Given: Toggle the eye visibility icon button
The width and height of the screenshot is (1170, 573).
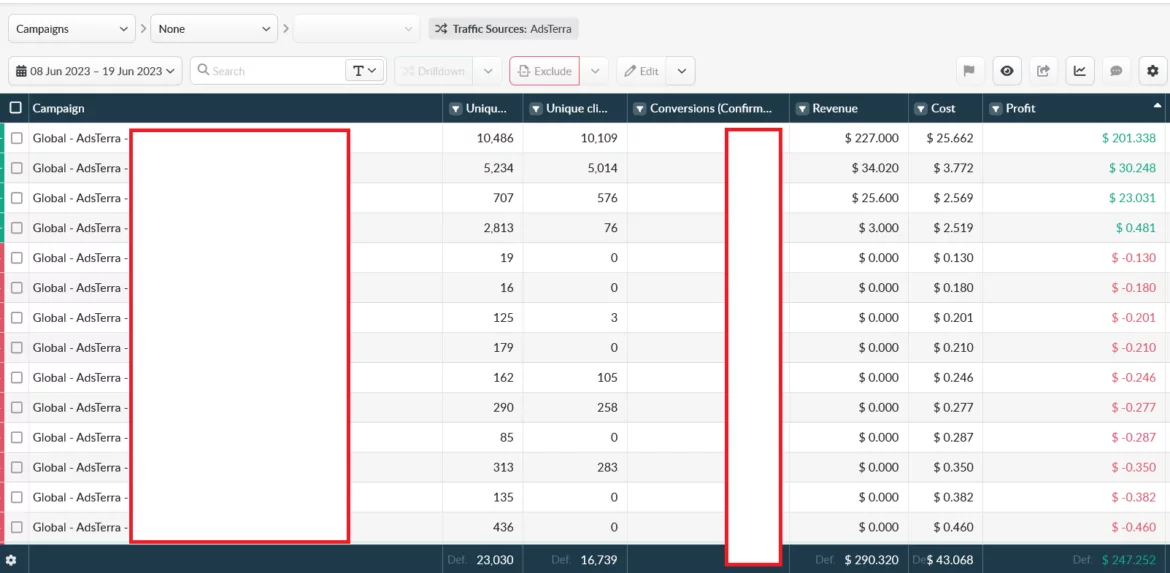Looking at the screenshot, I should [1007, 71].
